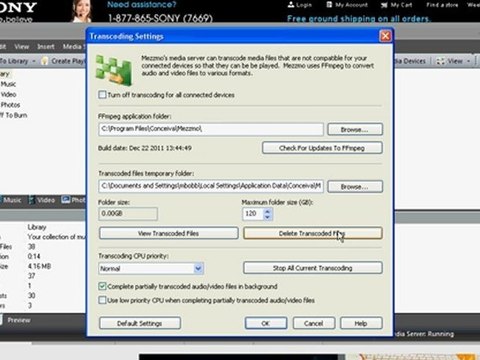Screen dimensions: 480x360
Task: Click the Login person icon
Action: coord(291,5)
